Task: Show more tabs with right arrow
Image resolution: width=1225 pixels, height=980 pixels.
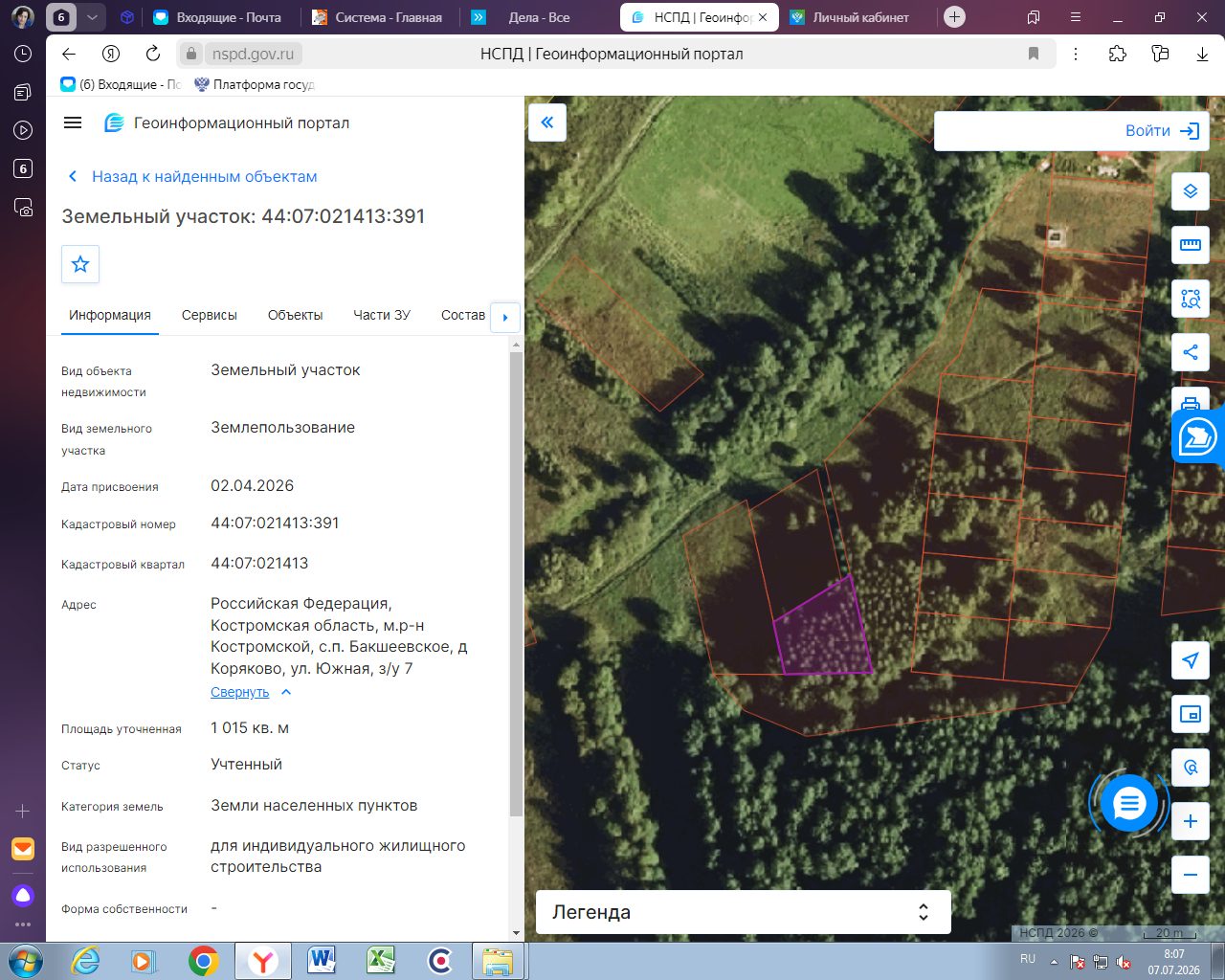Action: click(505, 317)
